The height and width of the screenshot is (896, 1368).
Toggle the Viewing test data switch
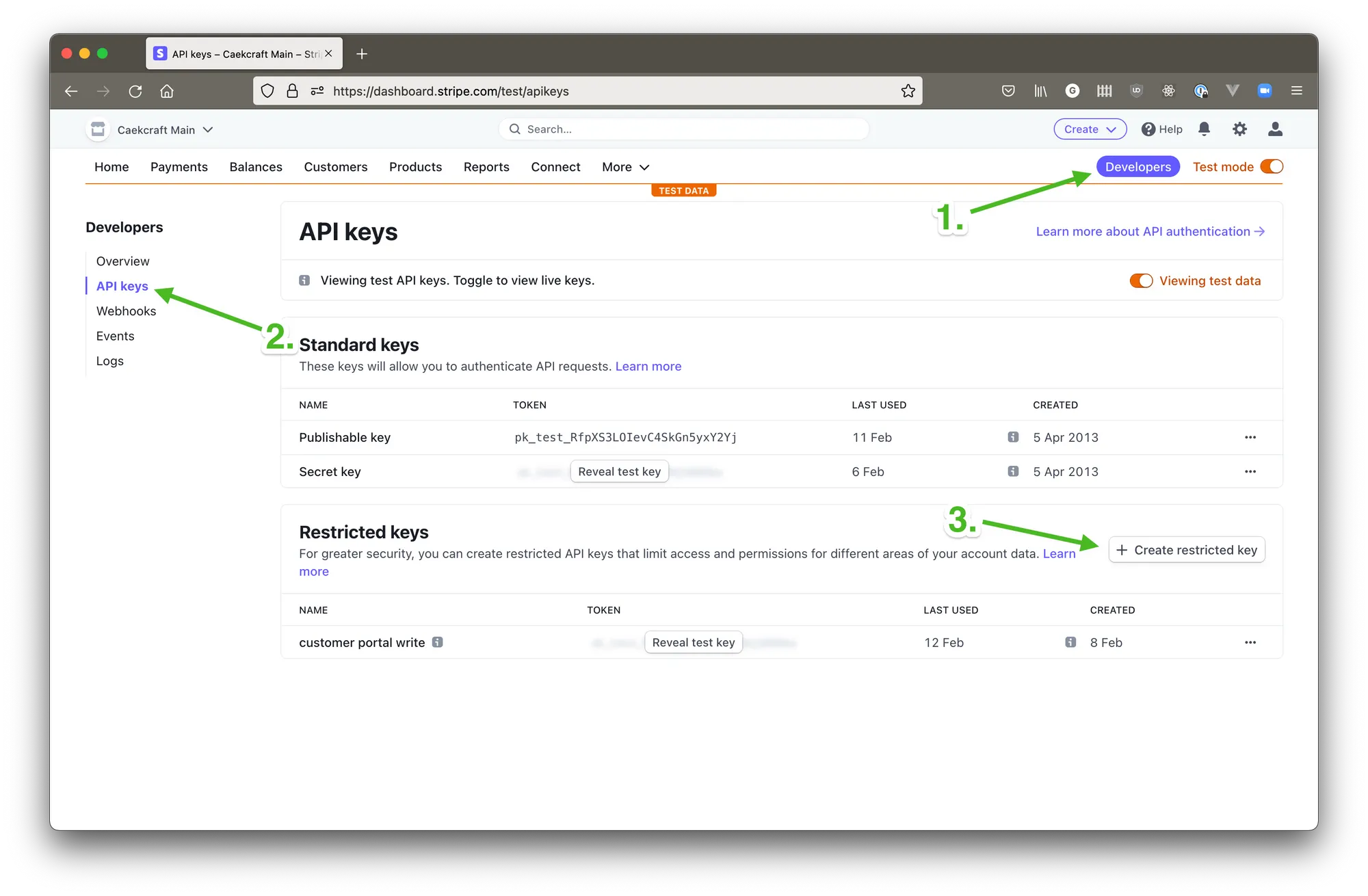click(1139, 280)
